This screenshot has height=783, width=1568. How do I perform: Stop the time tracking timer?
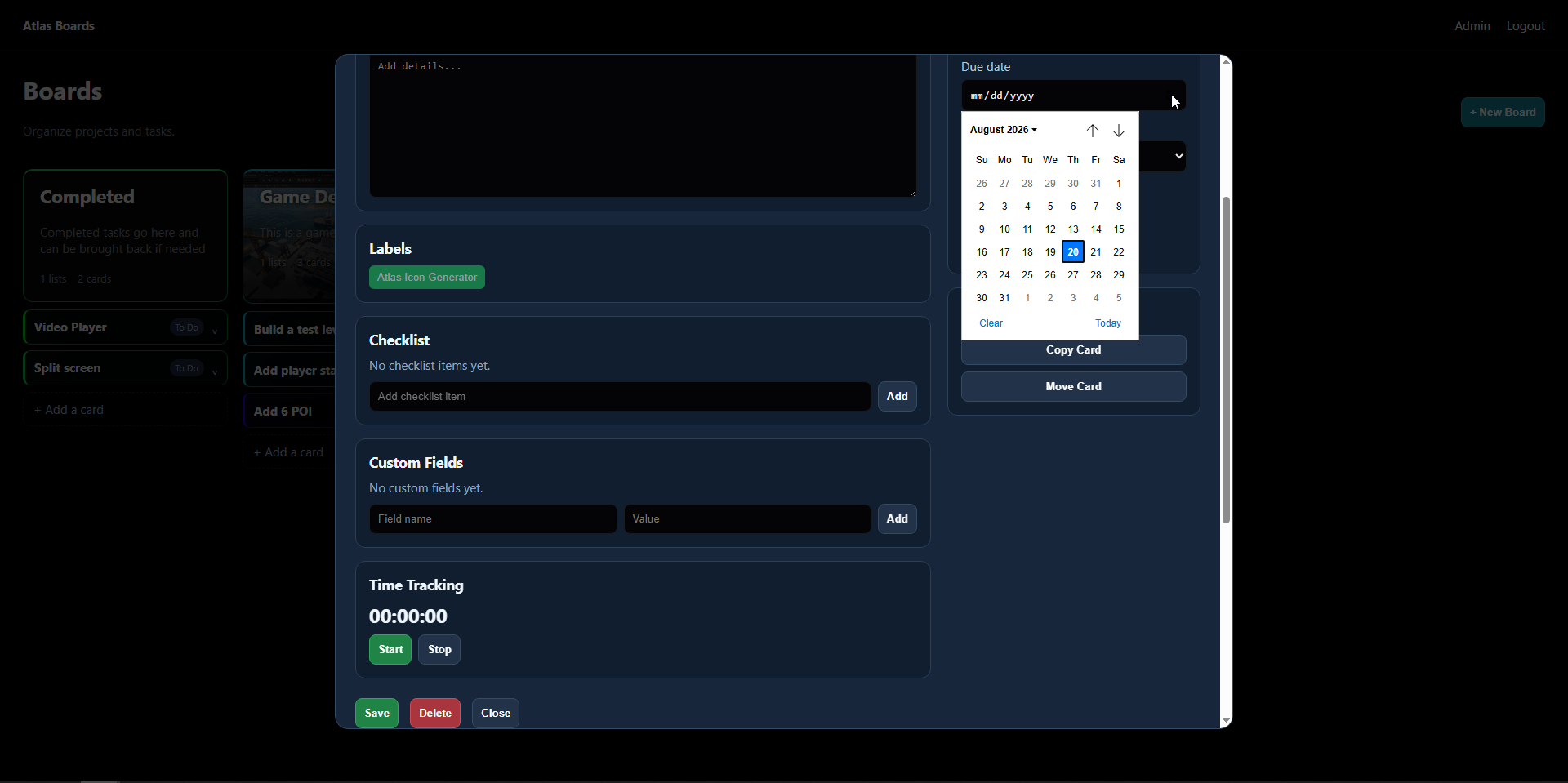[x=439, y=650]
